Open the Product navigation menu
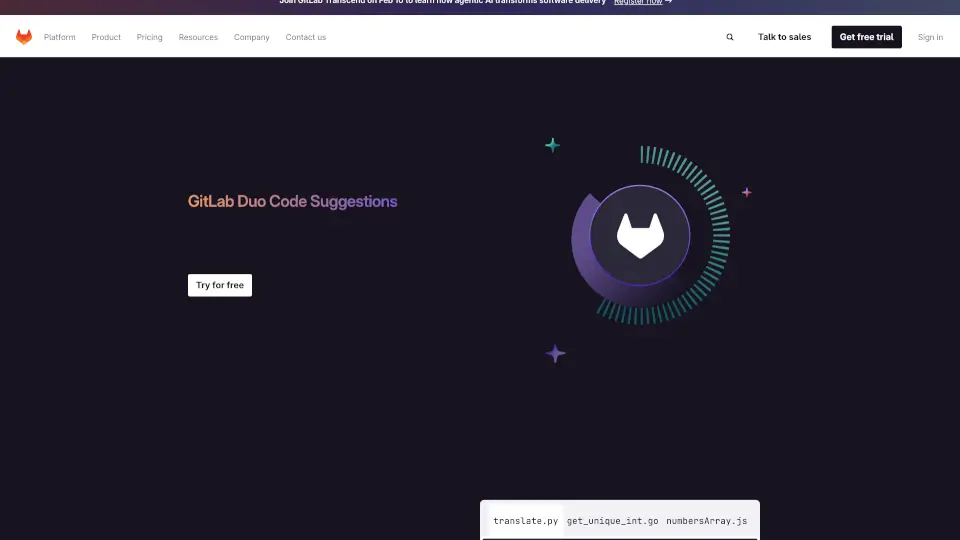 [106, 37]
